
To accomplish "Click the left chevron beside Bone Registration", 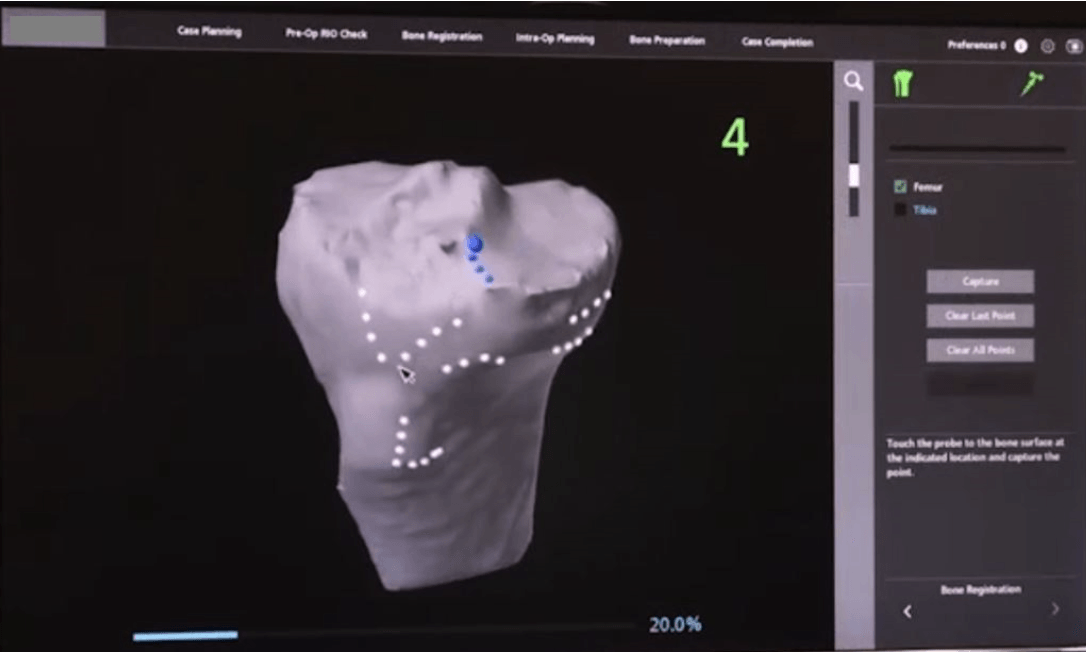I will coord(908,608).
